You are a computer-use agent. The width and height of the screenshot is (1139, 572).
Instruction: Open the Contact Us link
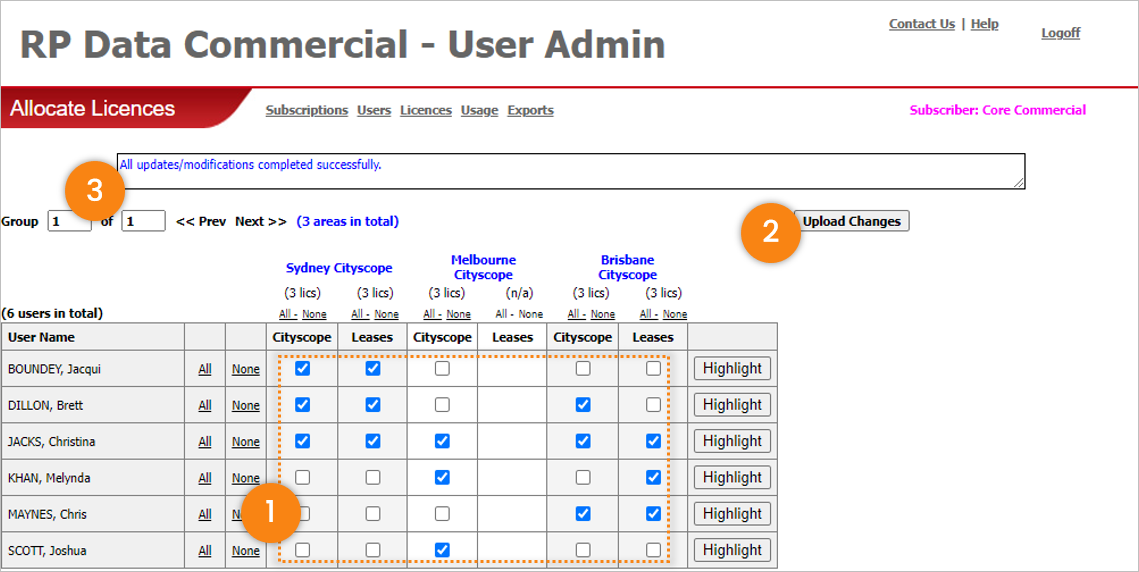point(922,24)
